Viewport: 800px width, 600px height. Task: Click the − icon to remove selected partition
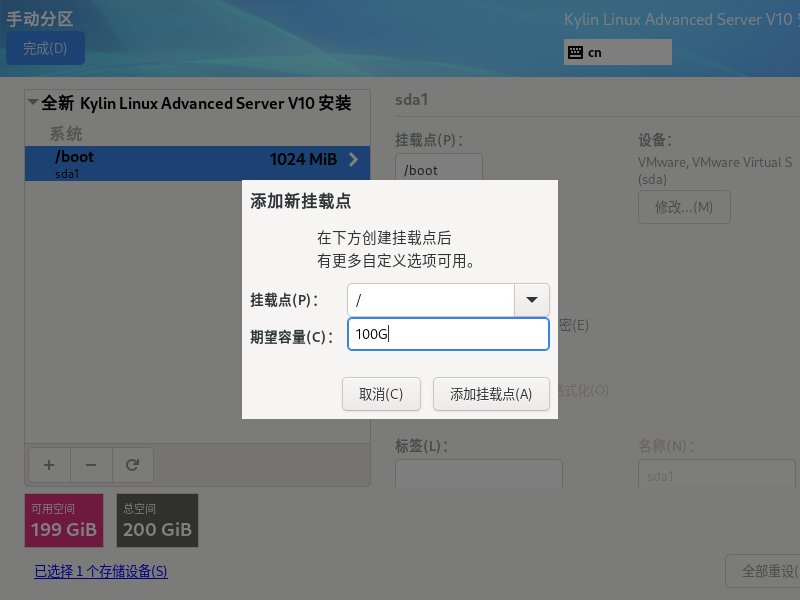point(90,465)
